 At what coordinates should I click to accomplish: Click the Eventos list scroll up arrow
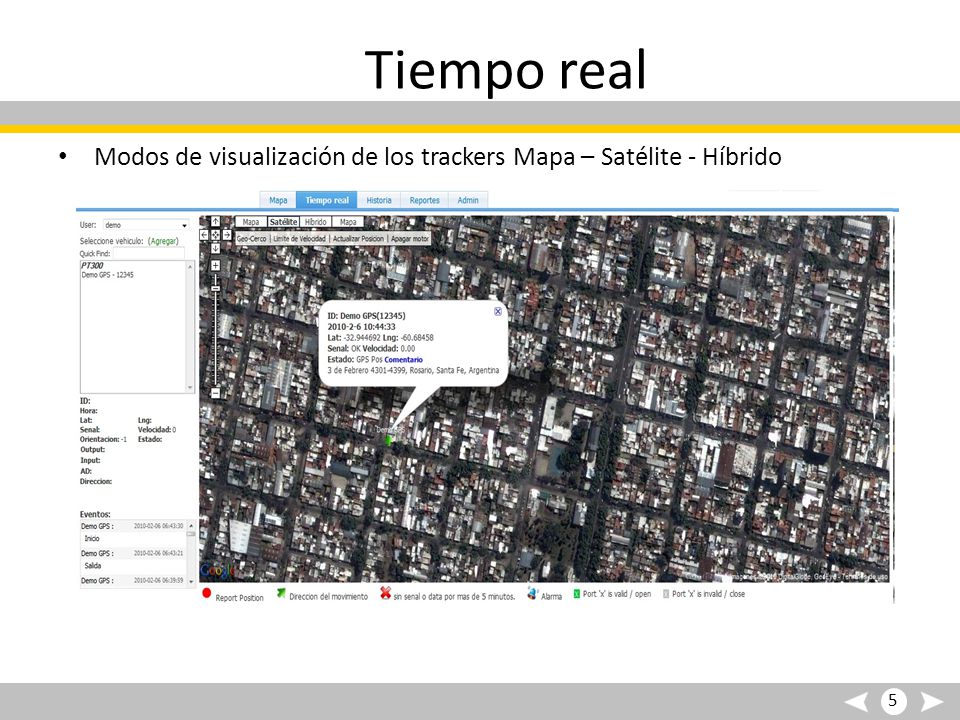point(191,526)
